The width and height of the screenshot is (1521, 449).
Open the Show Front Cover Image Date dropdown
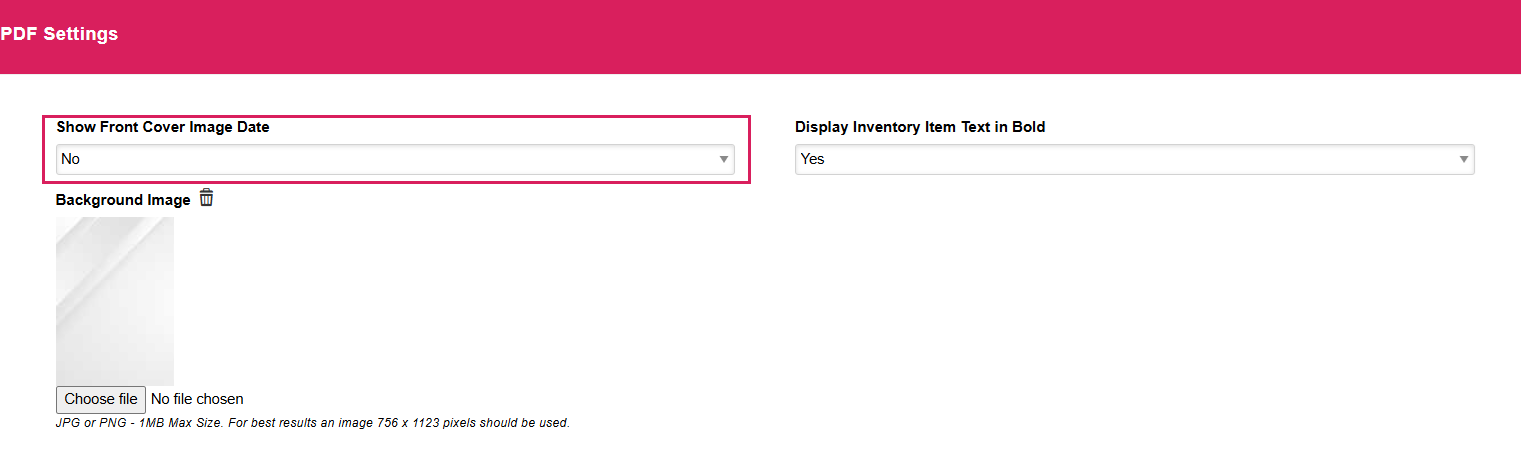coord(394,160)
